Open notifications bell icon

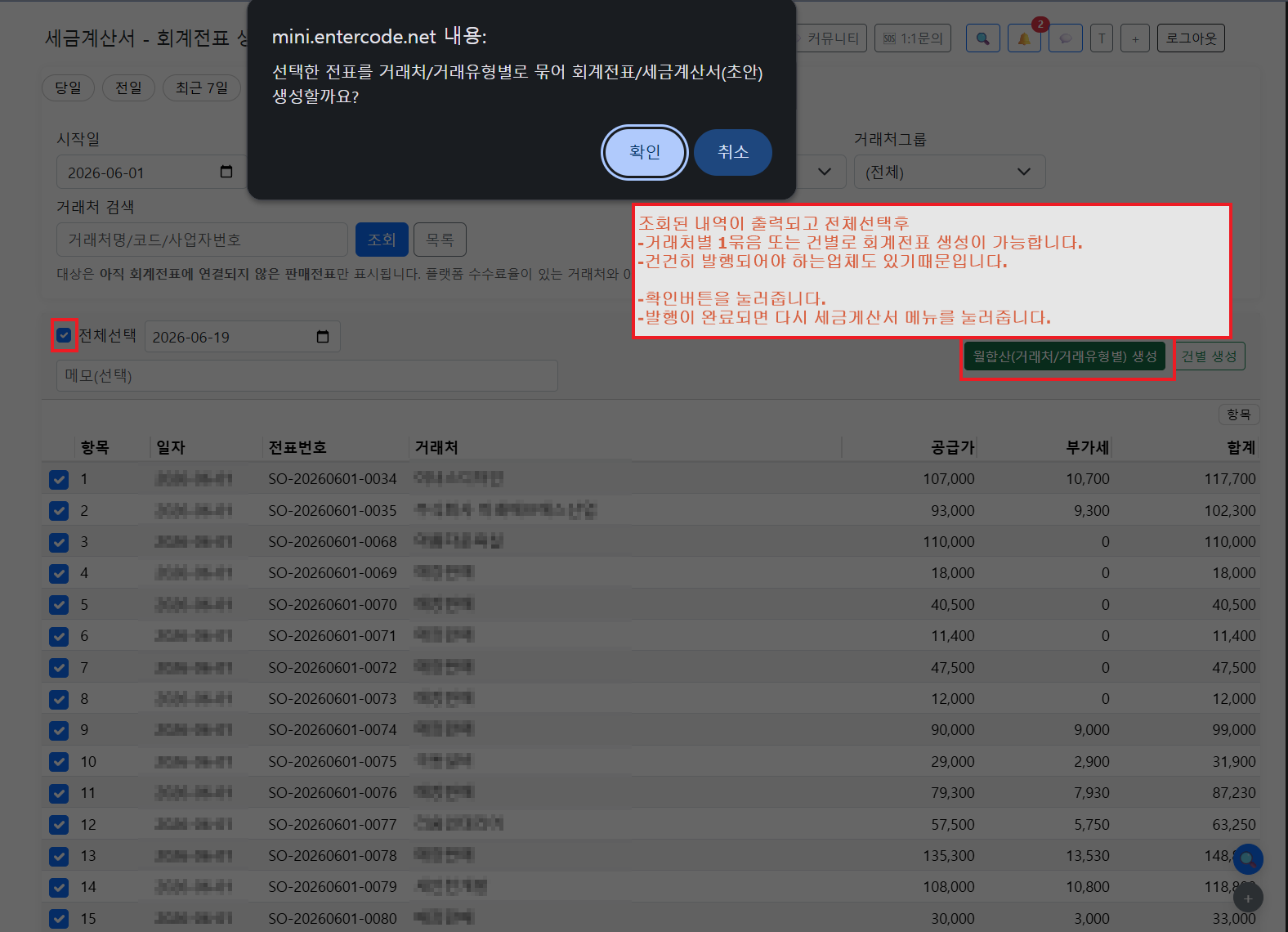(1024, 38)
